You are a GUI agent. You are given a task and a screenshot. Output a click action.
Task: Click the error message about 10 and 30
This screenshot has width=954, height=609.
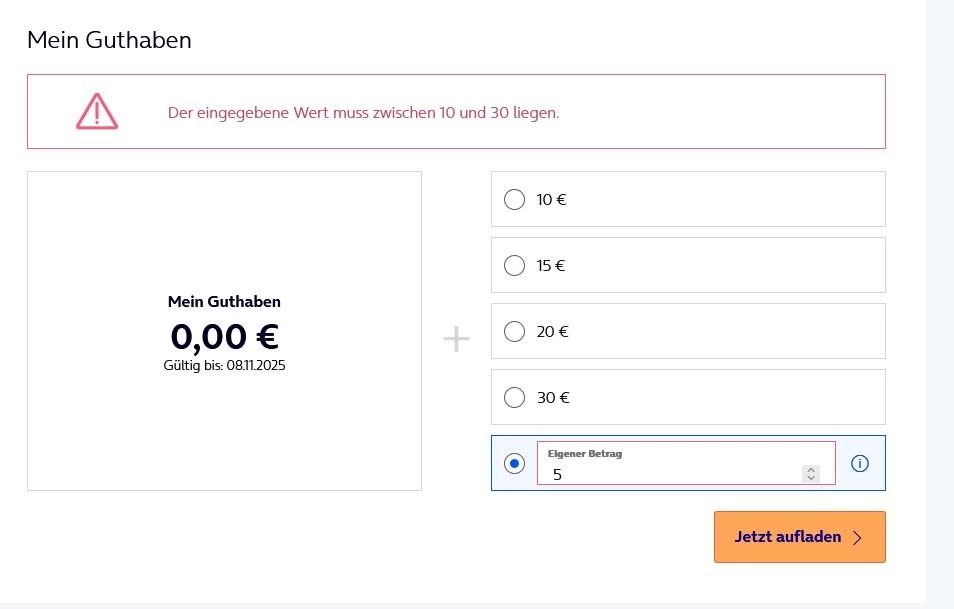pyautogui.click(x=363, y=112)
